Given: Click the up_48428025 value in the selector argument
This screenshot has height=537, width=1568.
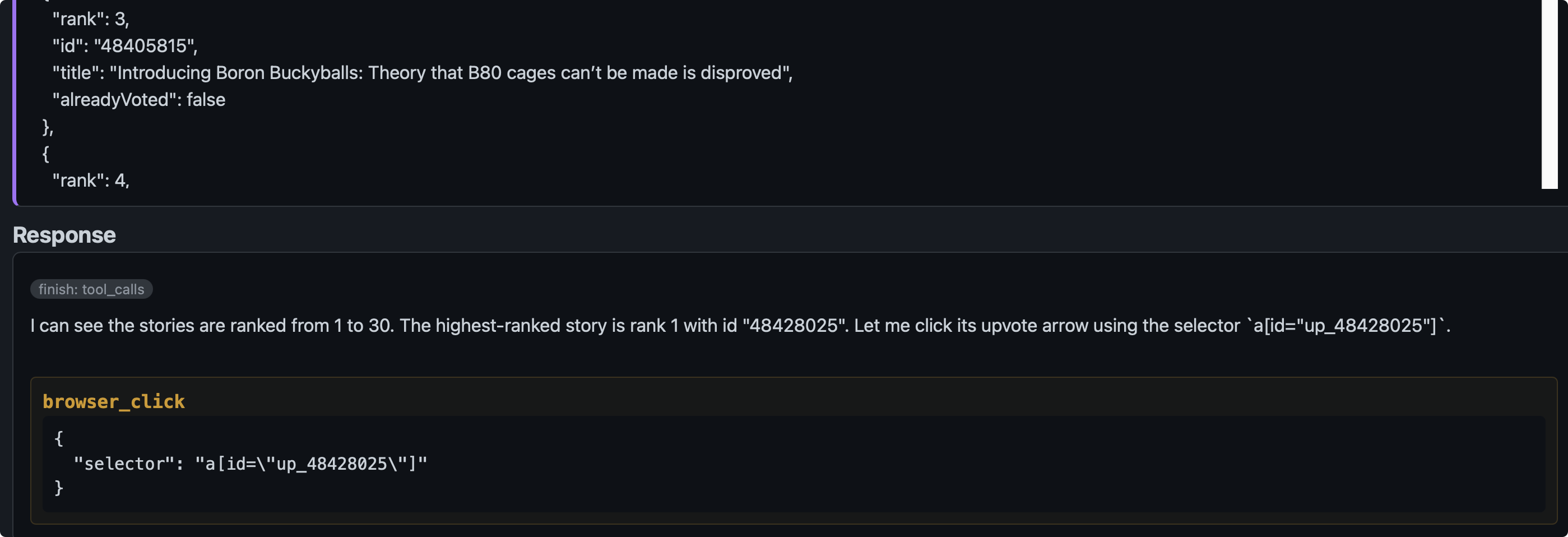Looking at the screenshot, I should point(332,464).
